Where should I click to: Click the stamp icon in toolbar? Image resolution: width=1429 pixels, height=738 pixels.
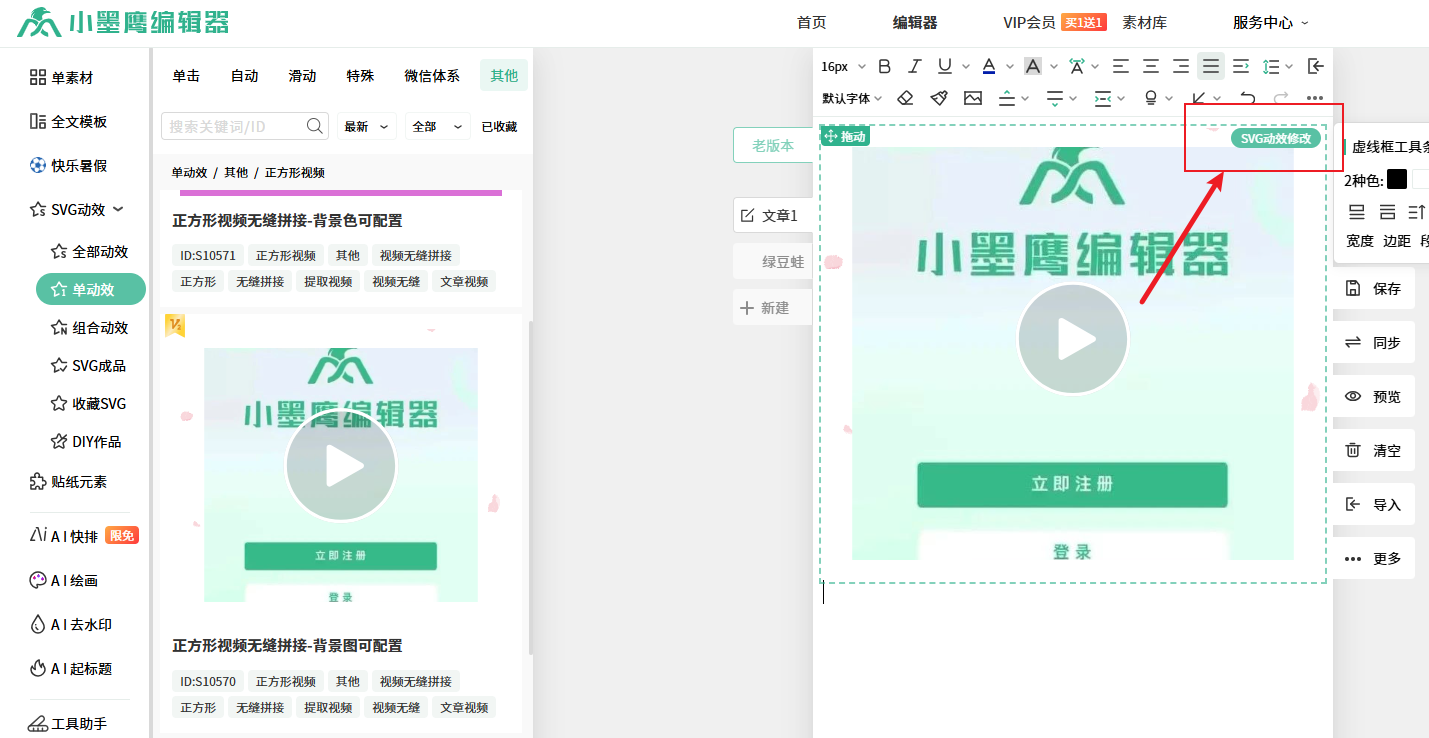[1151, 98]
